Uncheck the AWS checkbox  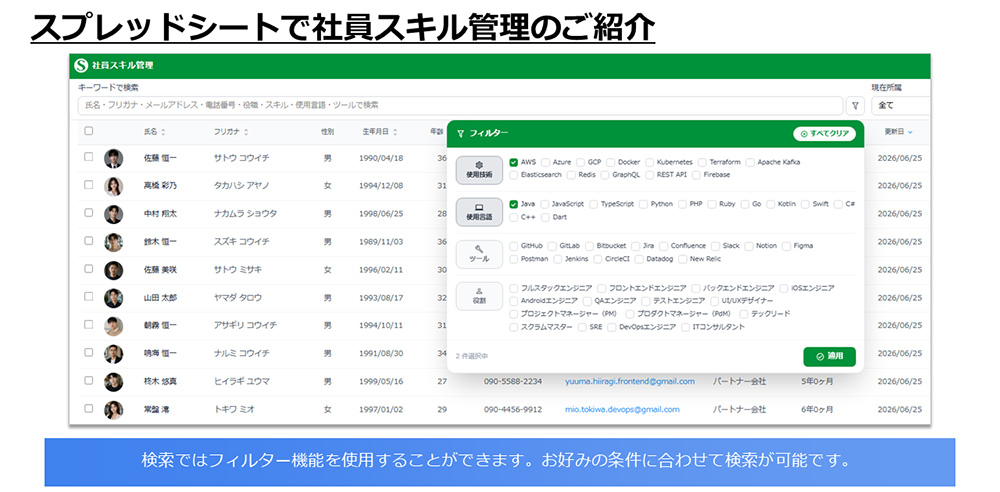click(513, 162)
